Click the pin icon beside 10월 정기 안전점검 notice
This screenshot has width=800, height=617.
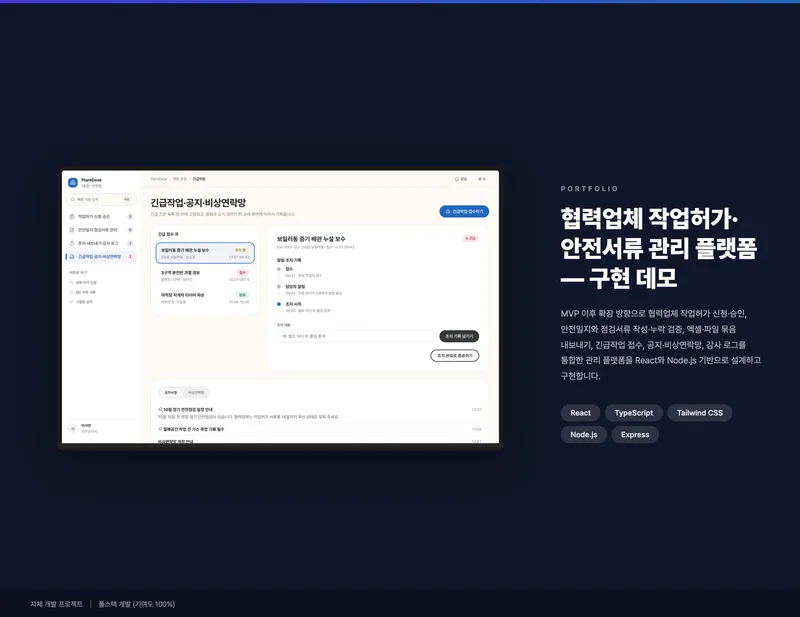tap(160, 409)
